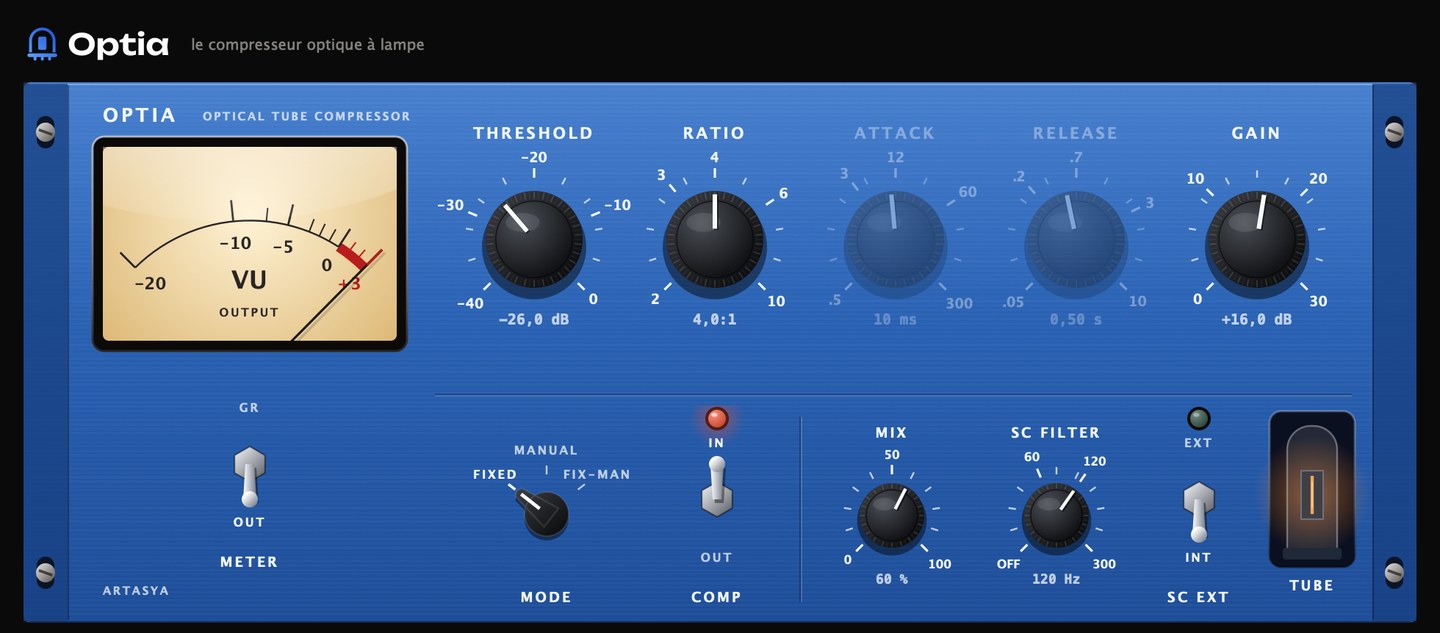Click the ARTASYA brand text
This screenshot has width=1440, height=633.
(x=136, y=591)
